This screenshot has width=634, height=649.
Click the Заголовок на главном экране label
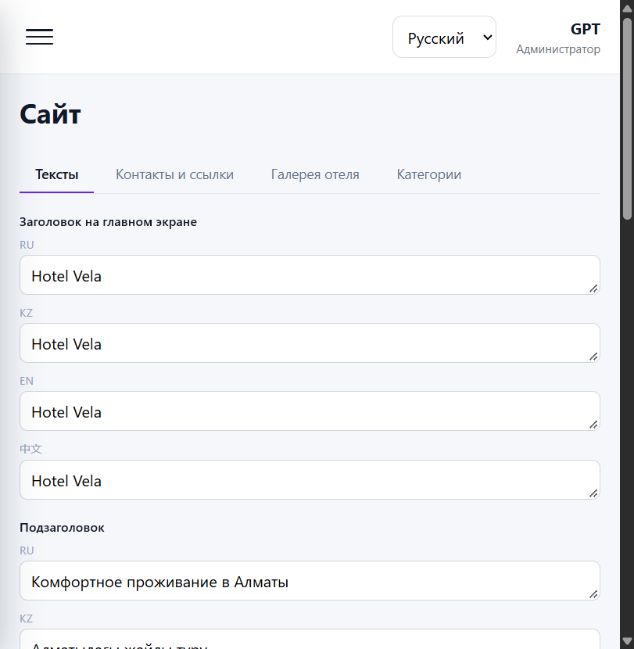point(108,222)
